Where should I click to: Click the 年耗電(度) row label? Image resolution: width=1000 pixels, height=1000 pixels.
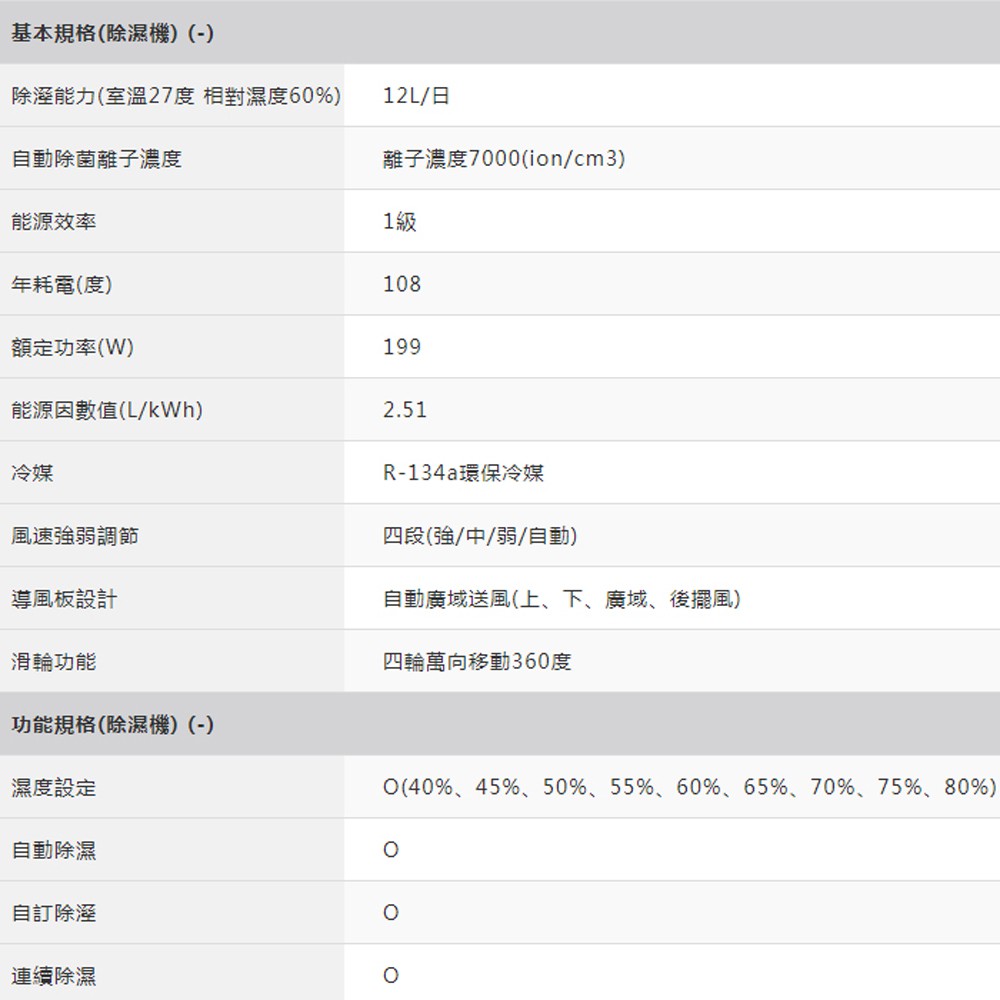62,285
